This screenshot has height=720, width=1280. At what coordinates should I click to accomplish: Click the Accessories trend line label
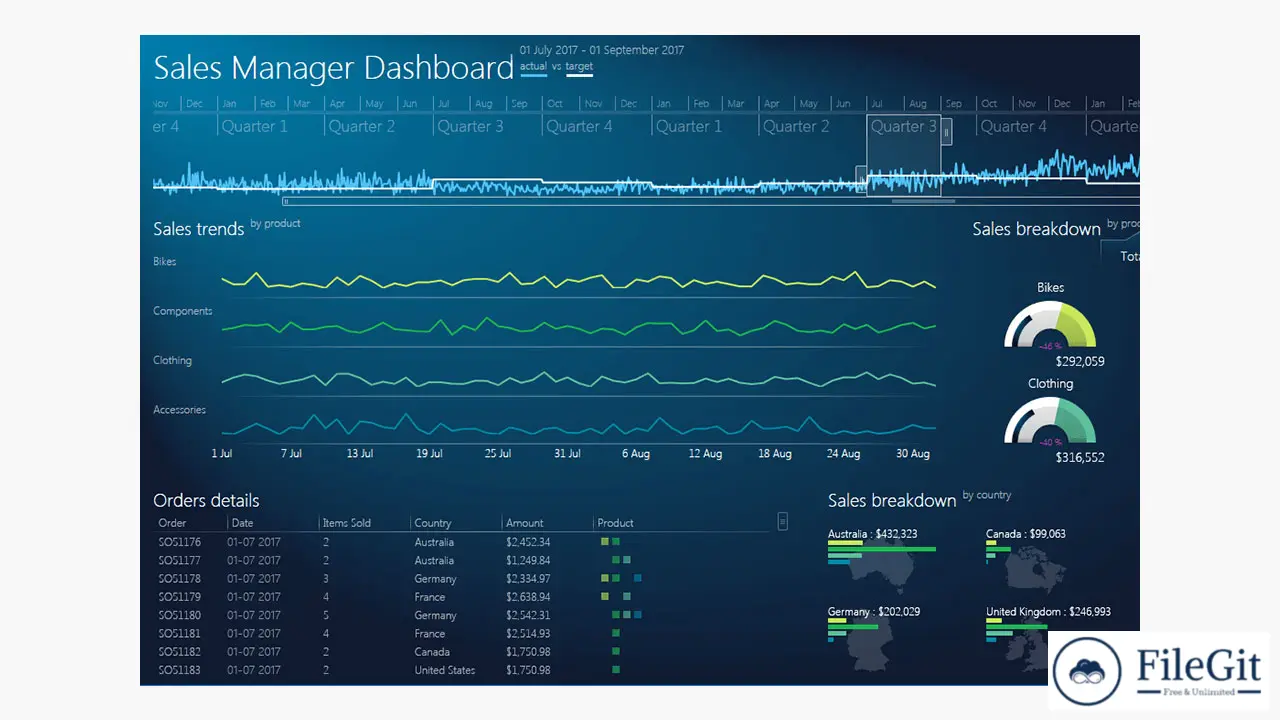(x=179, y=410)
